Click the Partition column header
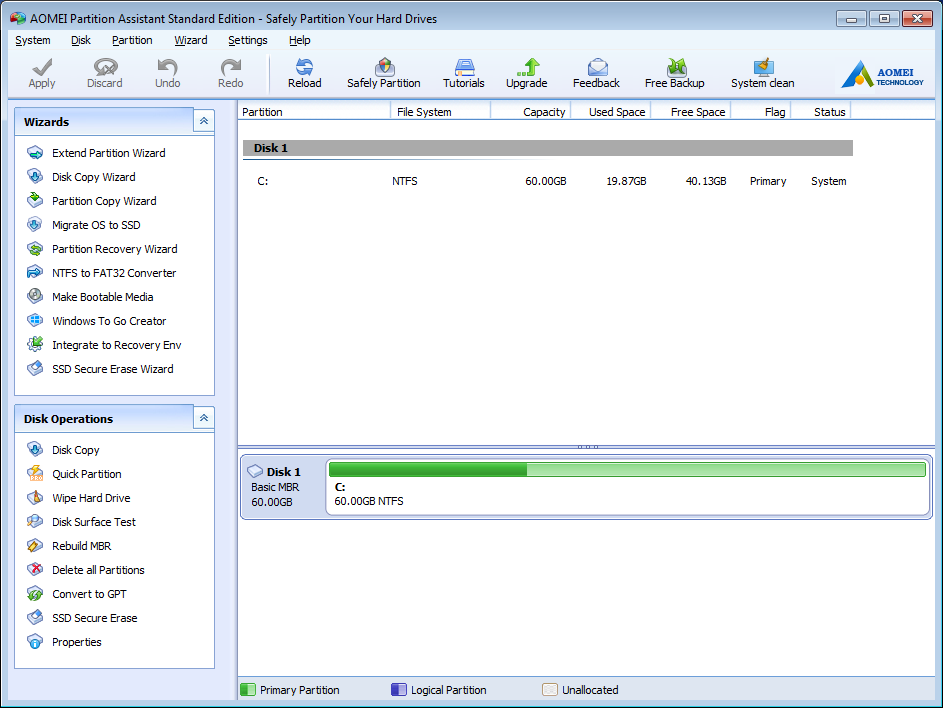Viewport: 943px width, 708px height. pyautogui.click(x=315, y=112)
